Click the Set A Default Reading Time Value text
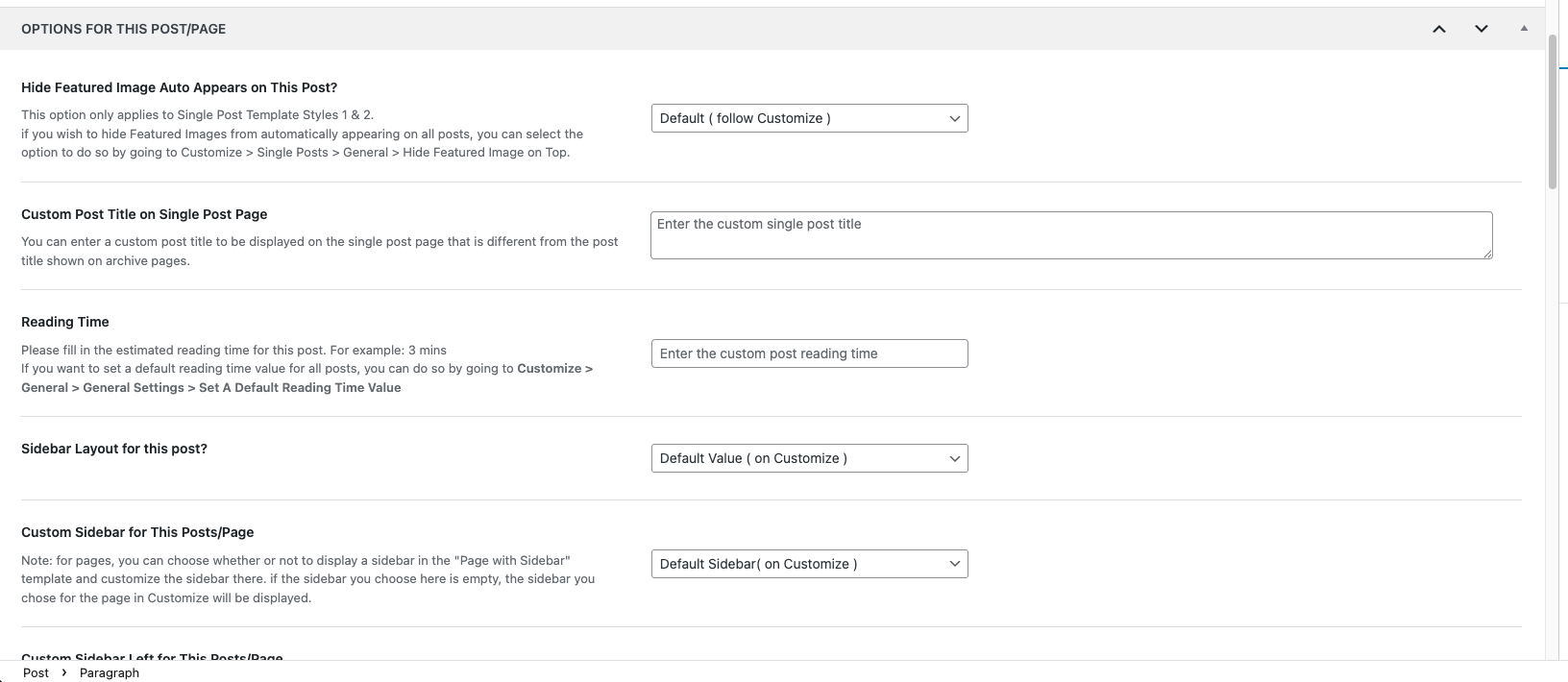 (x=300, y=387)
